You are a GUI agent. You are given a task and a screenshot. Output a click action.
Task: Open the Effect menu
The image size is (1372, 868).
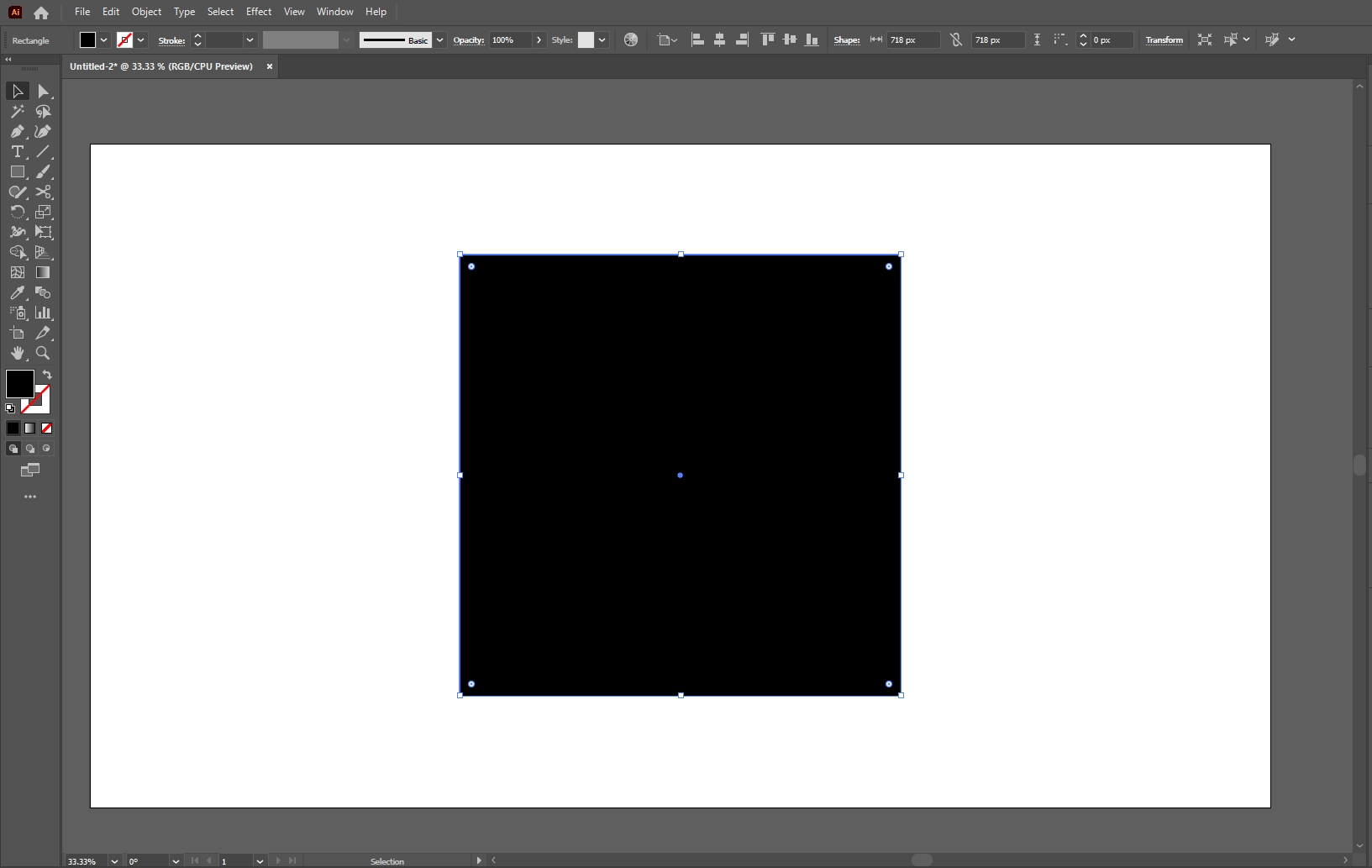coord(259,12)
